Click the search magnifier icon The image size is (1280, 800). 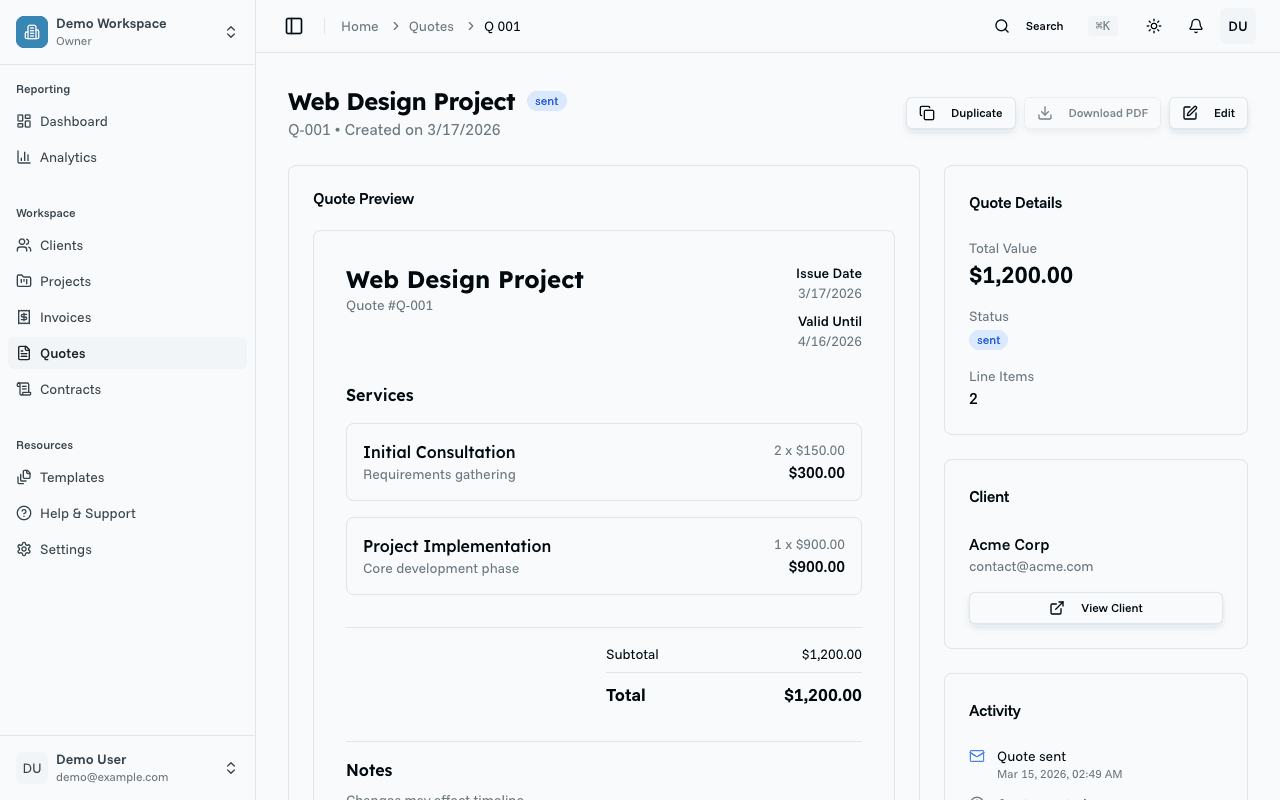[1002, 26]
